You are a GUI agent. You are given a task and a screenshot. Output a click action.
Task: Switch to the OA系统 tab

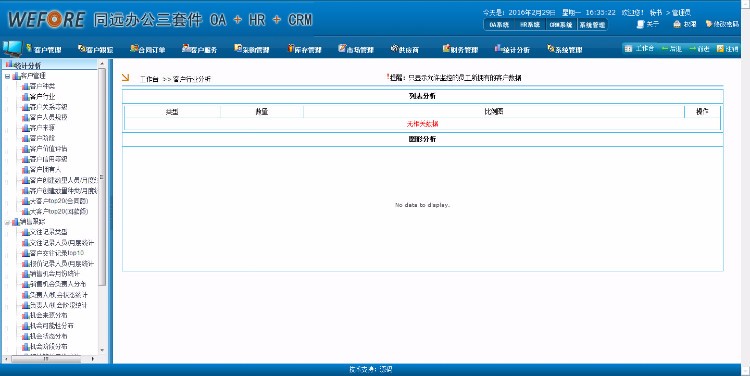(x=499, y=24)
